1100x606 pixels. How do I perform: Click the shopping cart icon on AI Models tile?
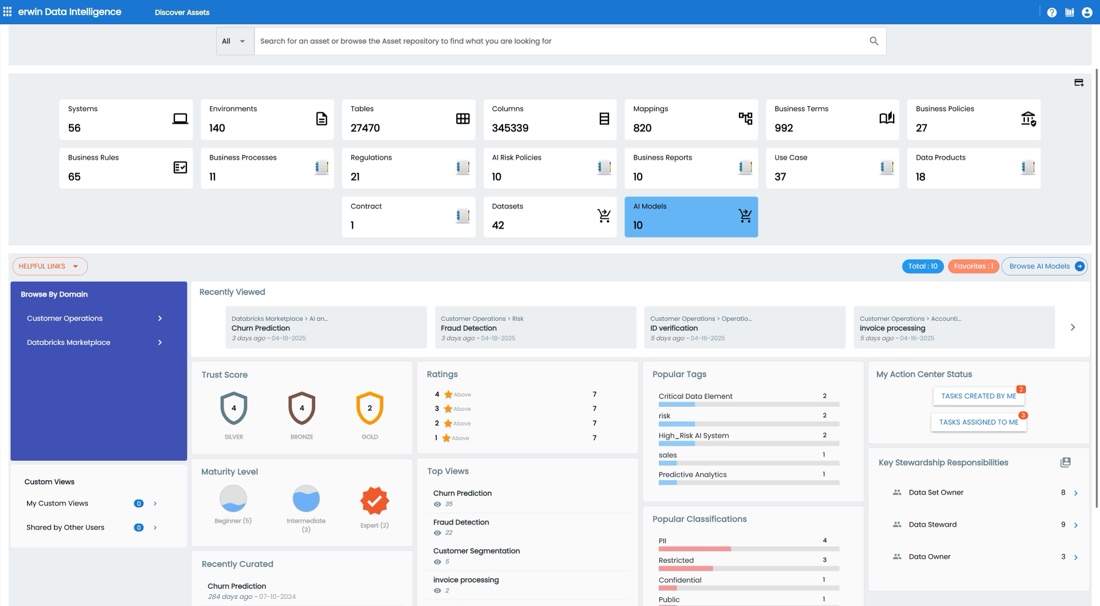[744, 216]
